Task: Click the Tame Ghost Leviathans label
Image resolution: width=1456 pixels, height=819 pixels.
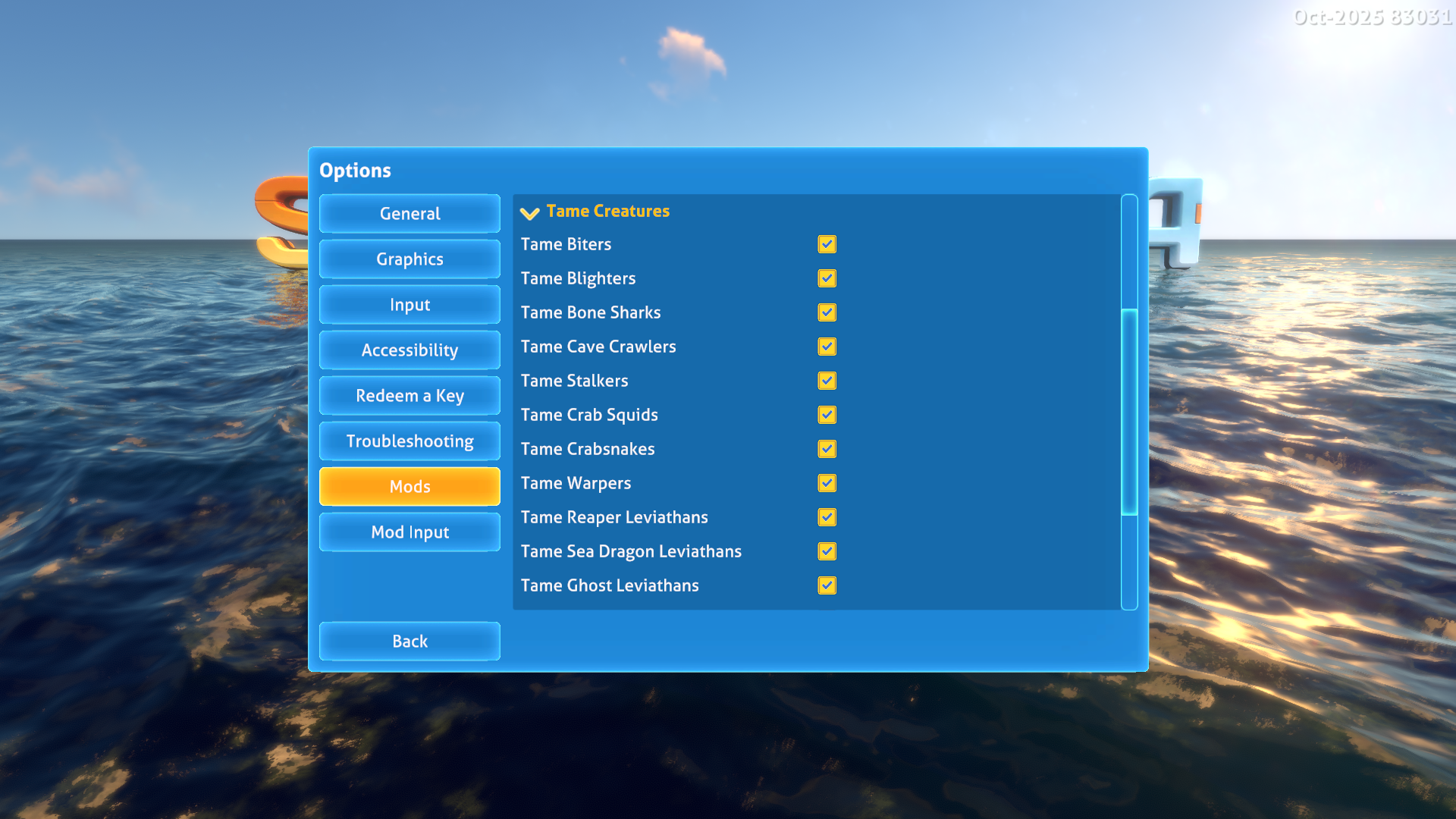Action: (610, 585)
